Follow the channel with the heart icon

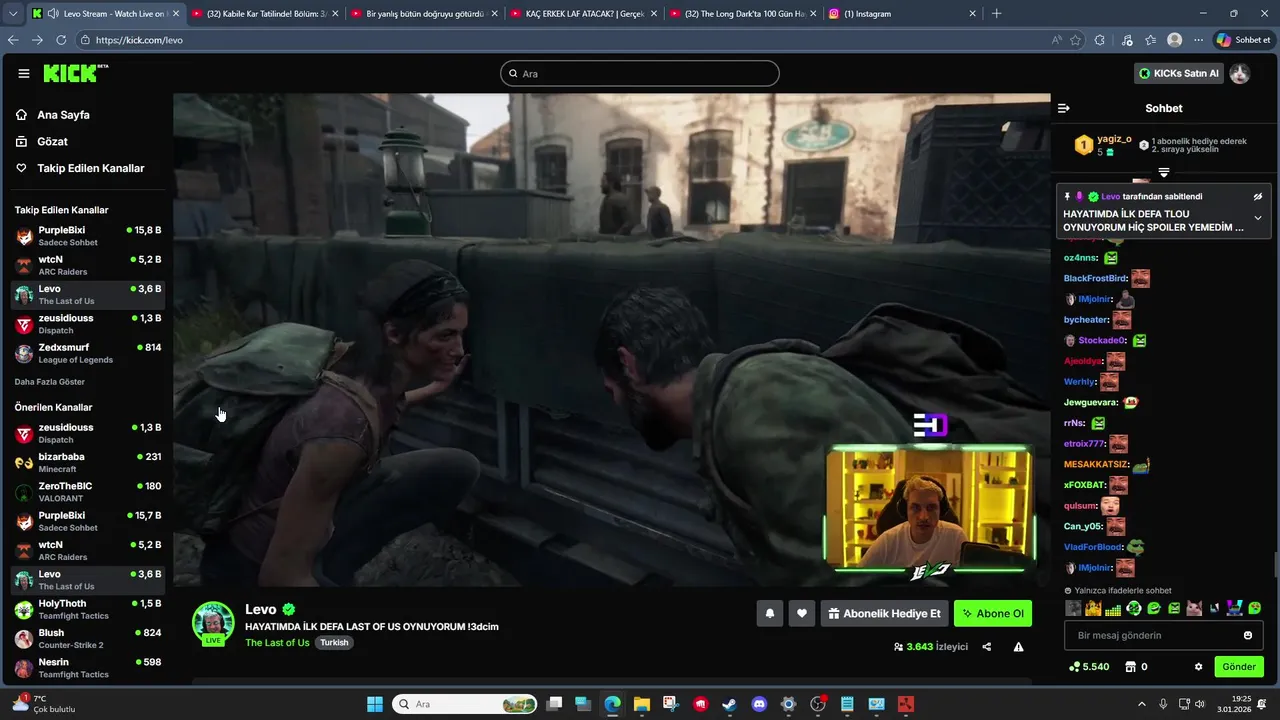coord(801,614)
